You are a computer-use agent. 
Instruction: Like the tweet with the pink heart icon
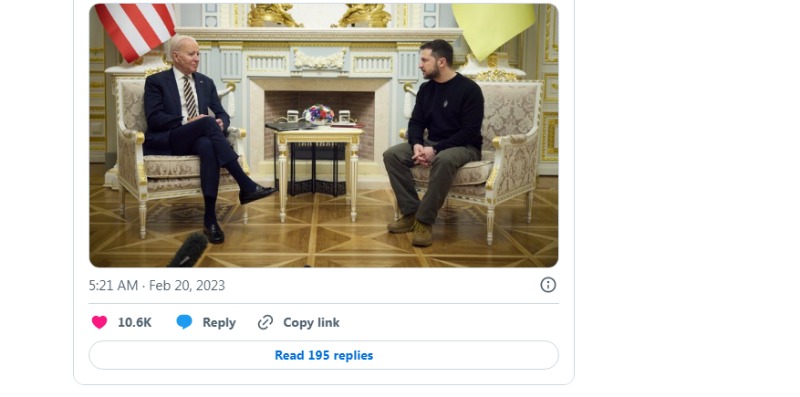coord(99,322)
